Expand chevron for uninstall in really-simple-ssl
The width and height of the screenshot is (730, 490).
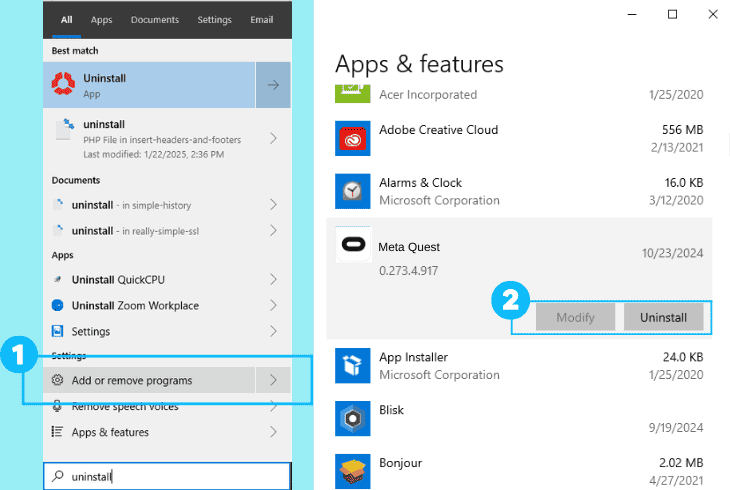273,231
